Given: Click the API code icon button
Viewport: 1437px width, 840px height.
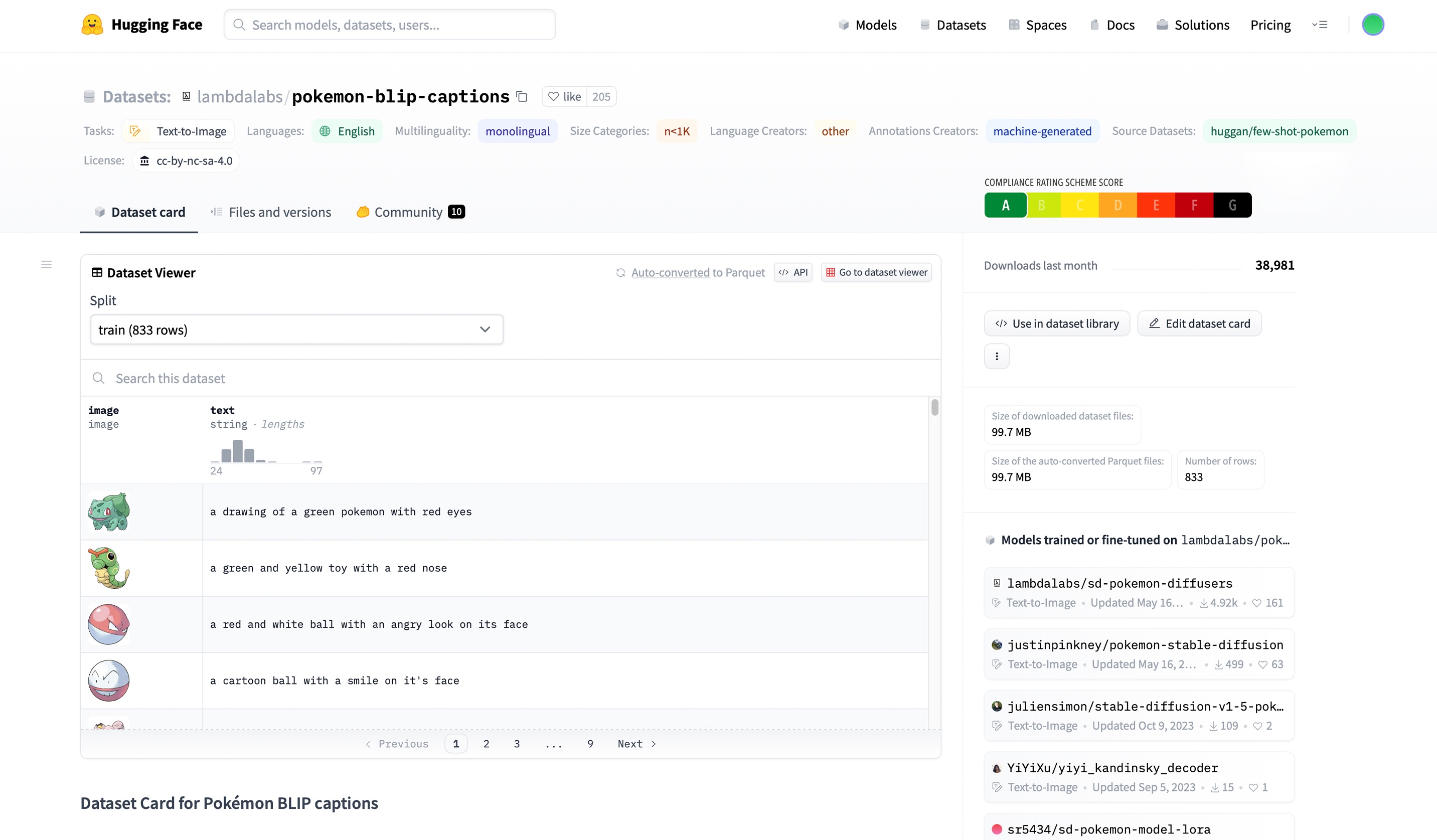Looking at the screenshot, I should [792, 273].
